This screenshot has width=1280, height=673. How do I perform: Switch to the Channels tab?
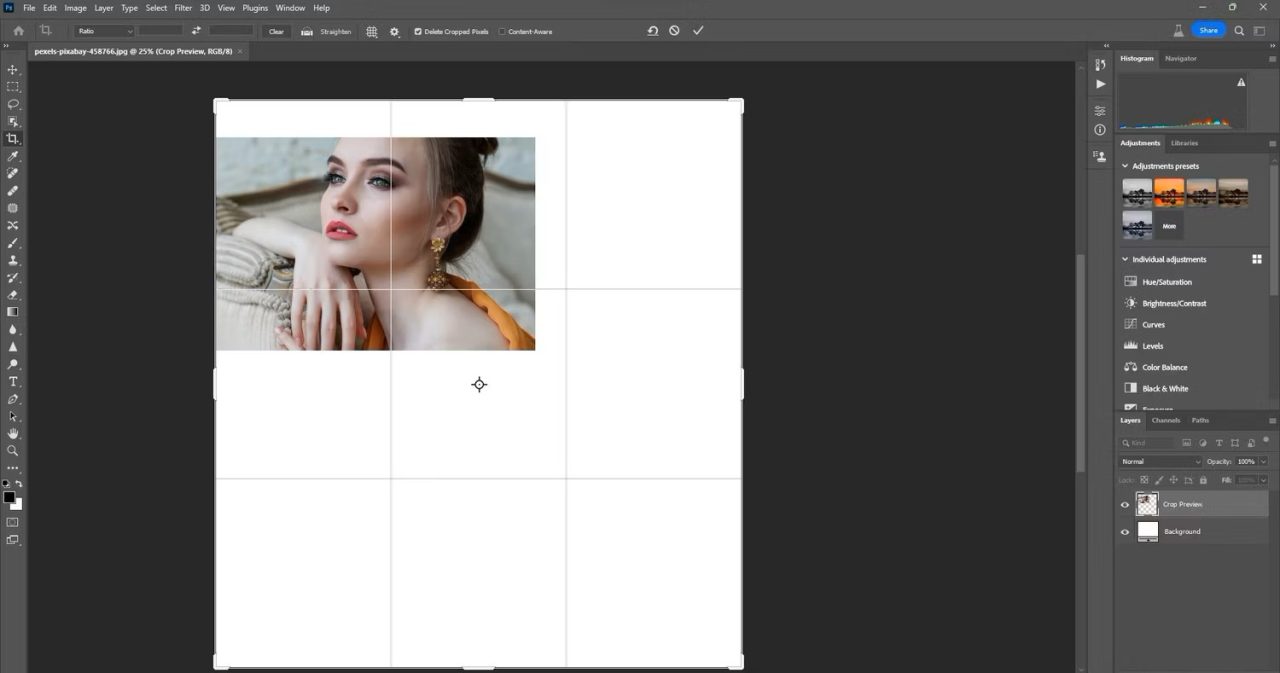pos(1166,420)
